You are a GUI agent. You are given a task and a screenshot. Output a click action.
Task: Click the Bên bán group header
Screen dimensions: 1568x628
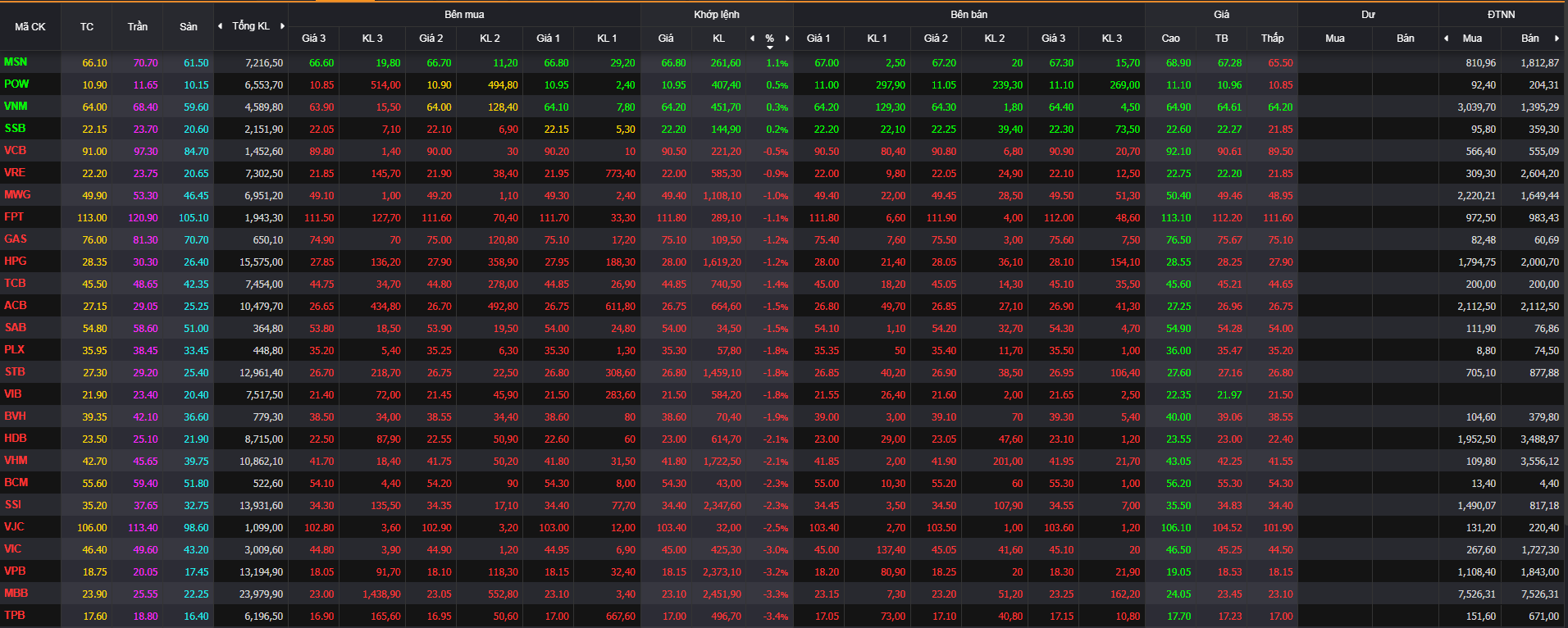[x=969, y=15]
